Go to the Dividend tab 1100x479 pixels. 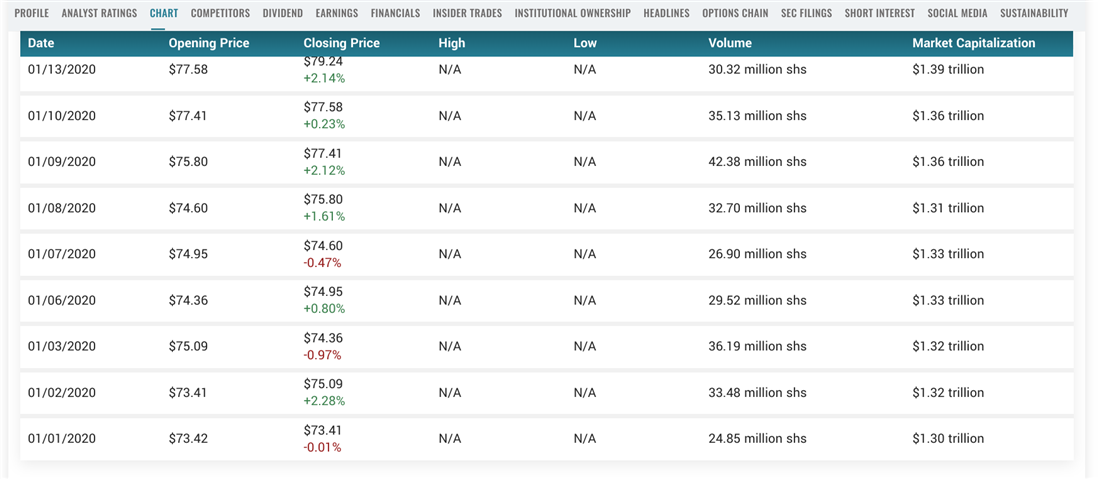click(x=283, y=13)
